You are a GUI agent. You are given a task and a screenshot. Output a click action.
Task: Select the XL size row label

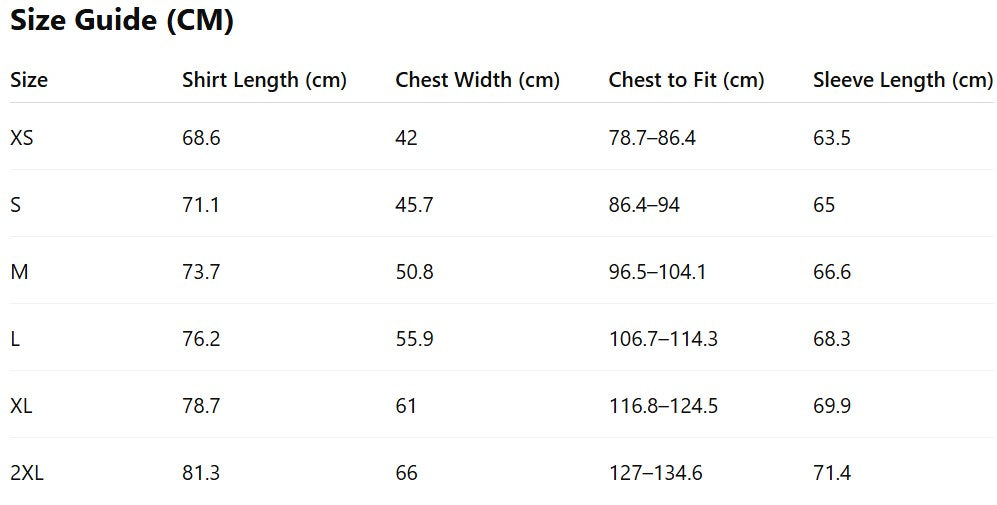pyautogui.click(x=22, y=406)
